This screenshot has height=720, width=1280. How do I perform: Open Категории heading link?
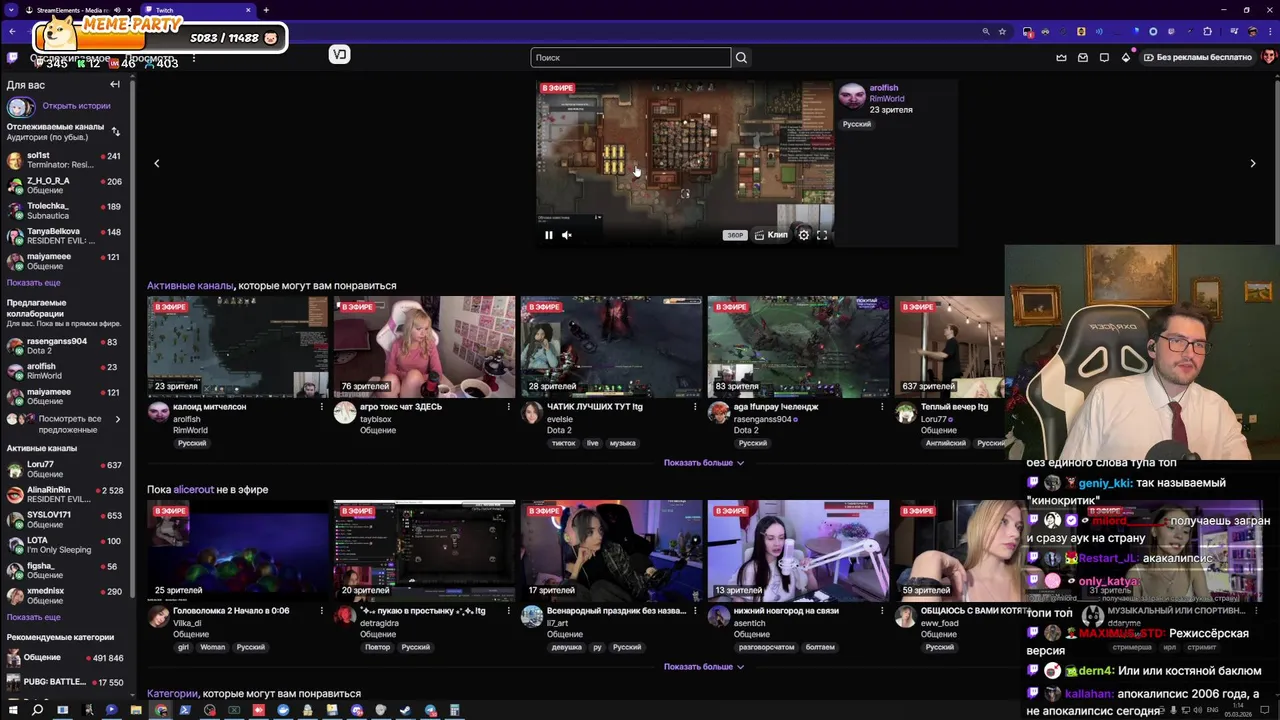[x=172, y=694]
